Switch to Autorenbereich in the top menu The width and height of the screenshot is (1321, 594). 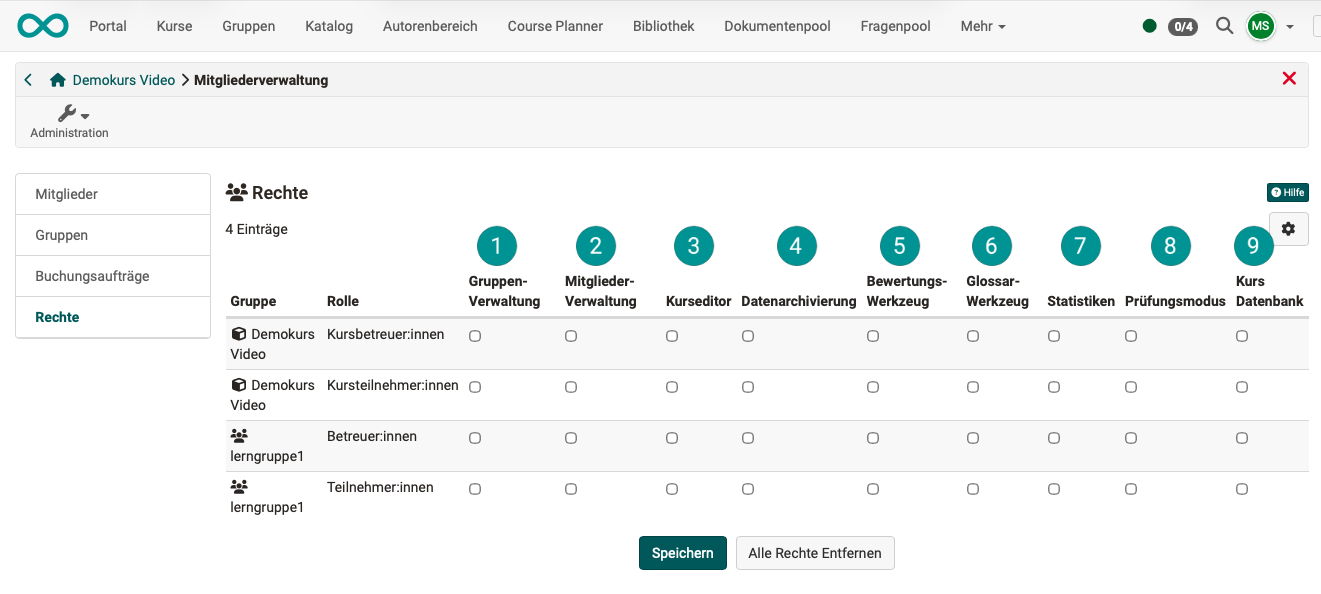pos(430,26)
